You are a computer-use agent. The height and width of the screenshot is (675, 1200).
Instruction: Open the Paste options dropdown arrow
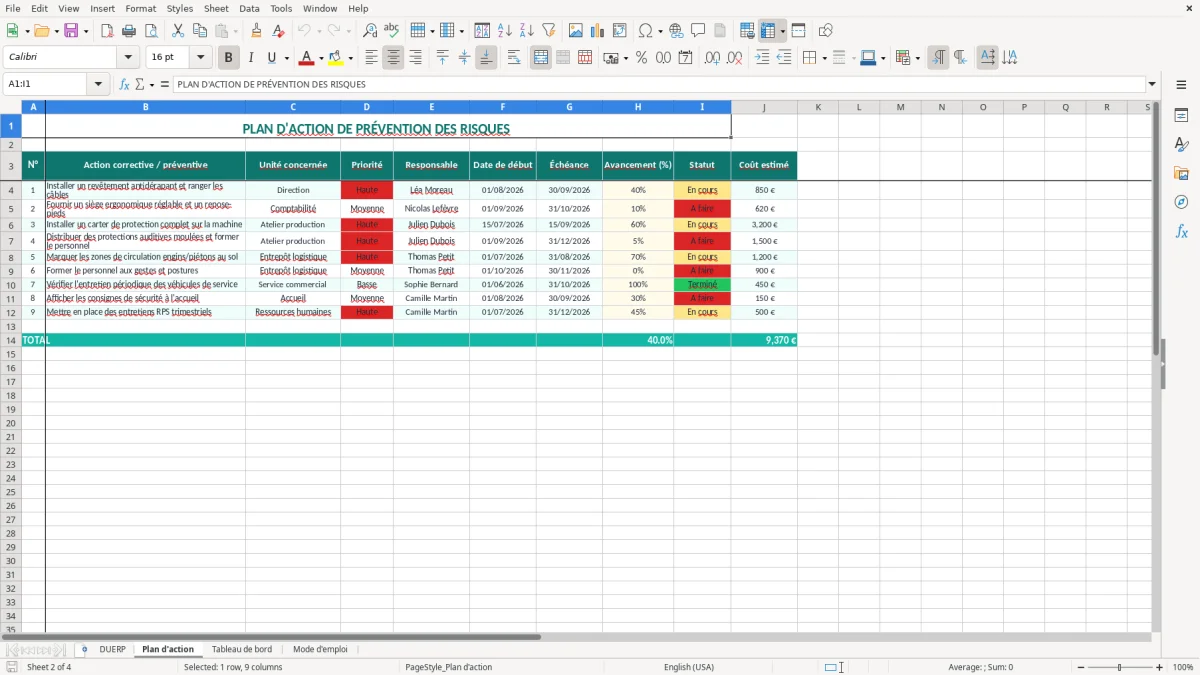237,31
